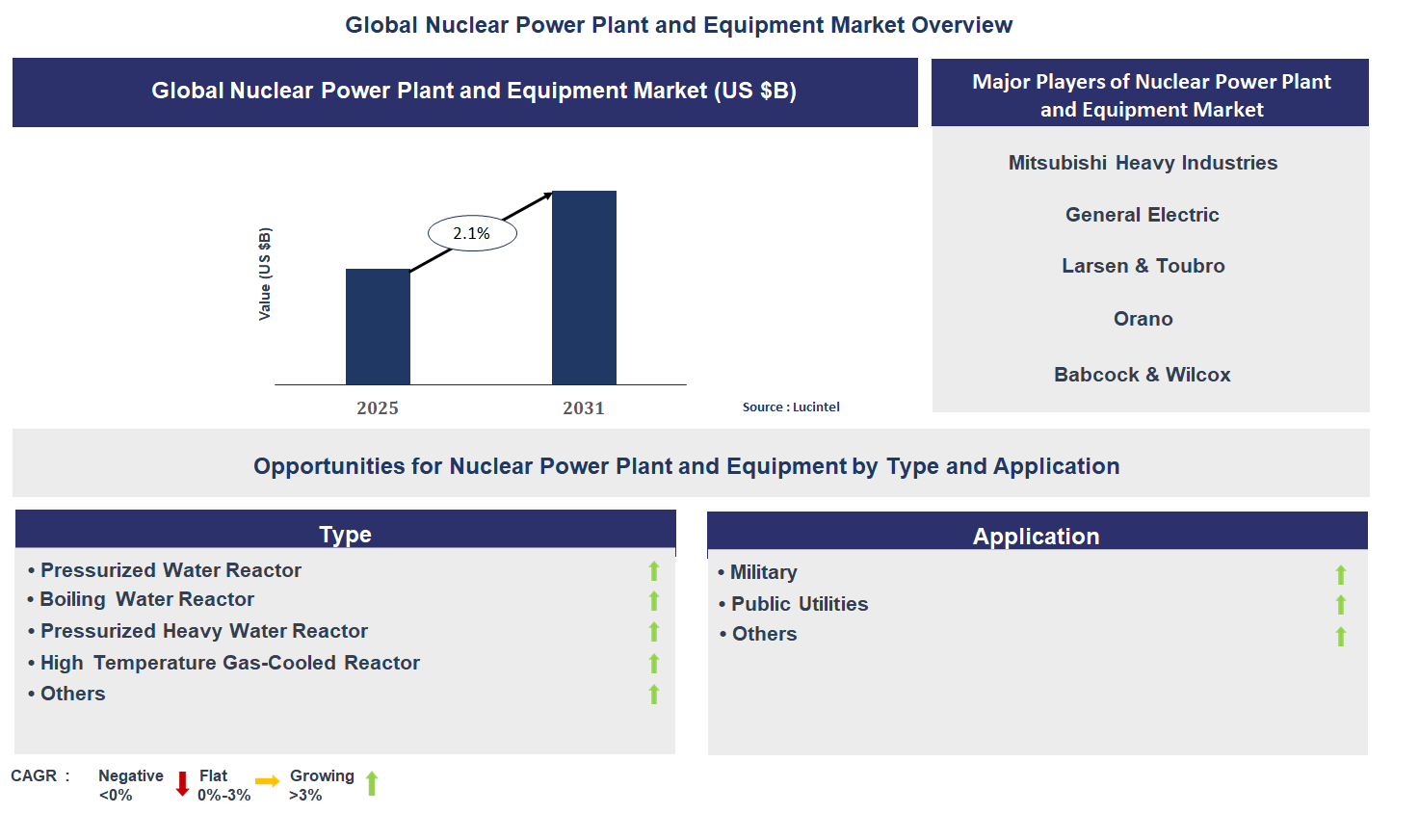
Task: Click the arrow beside High Temperature Gas-Cooled Reactor
Action: 654,664
